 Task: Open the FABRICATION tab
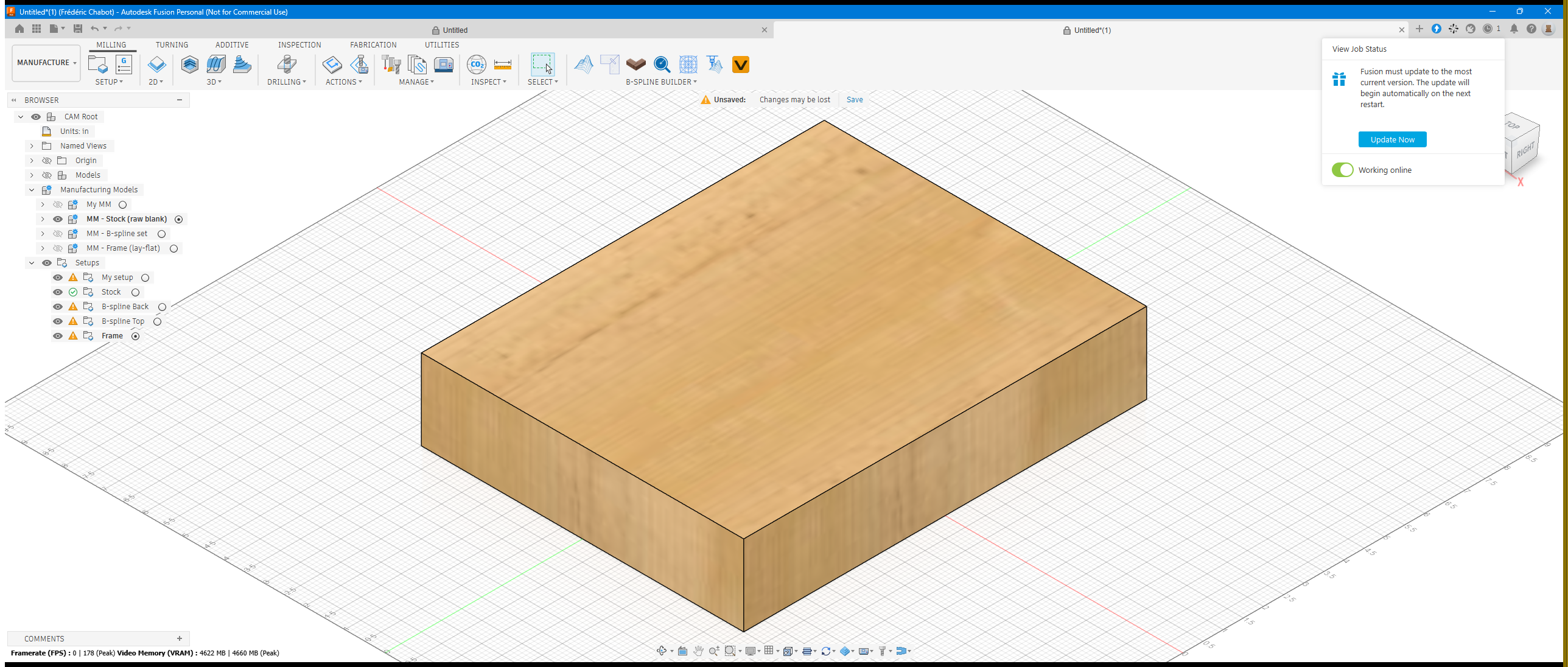[373, 45]
